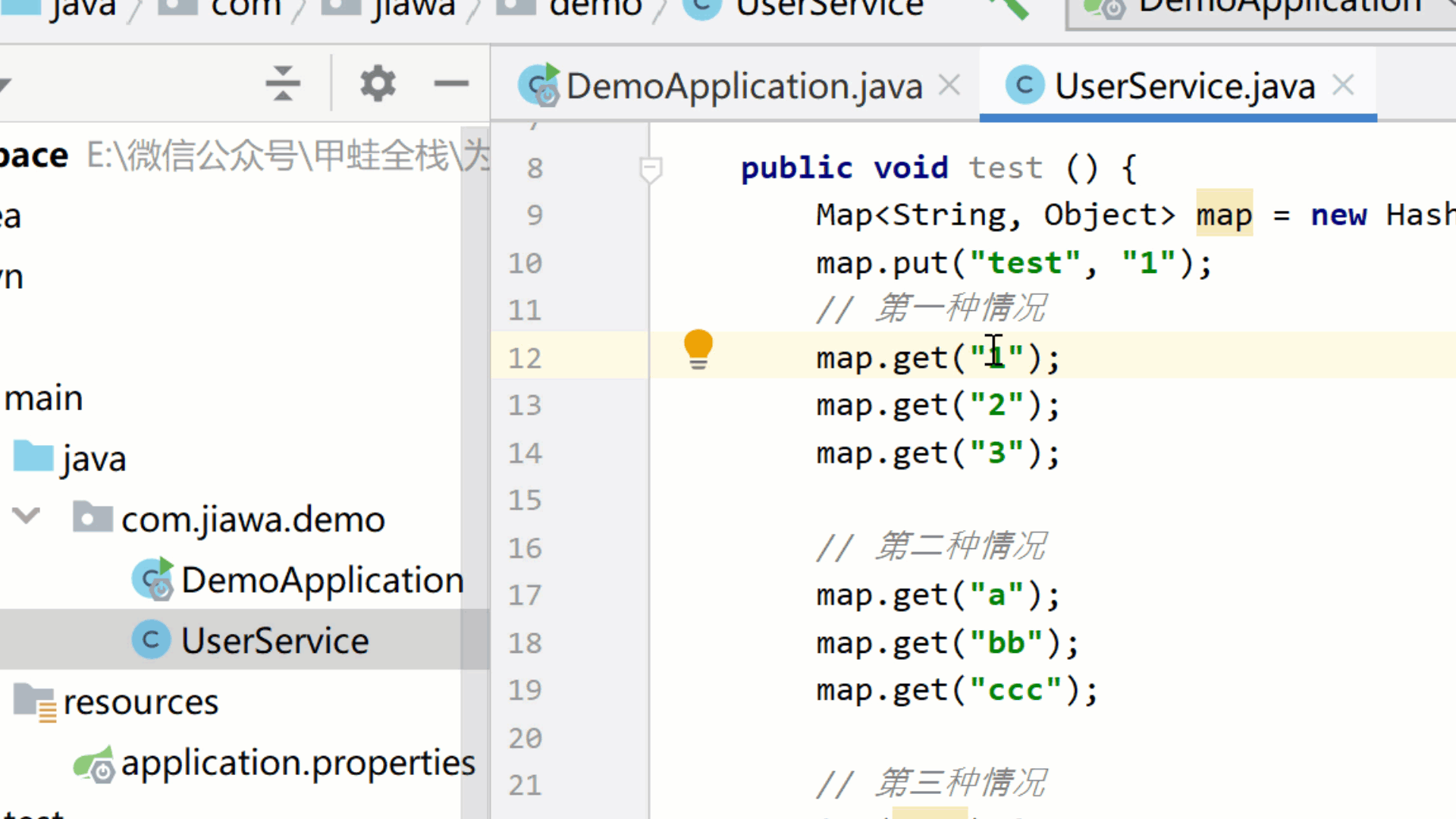
Task: Select the resources folder in project tree
Action: [x=140, y=702]
